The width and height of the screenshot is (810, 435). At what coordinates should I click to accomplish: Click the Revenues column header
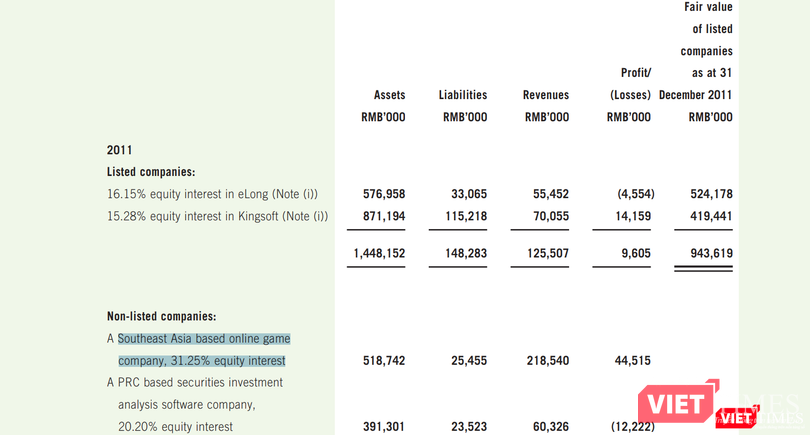click(x=545, y=95)
